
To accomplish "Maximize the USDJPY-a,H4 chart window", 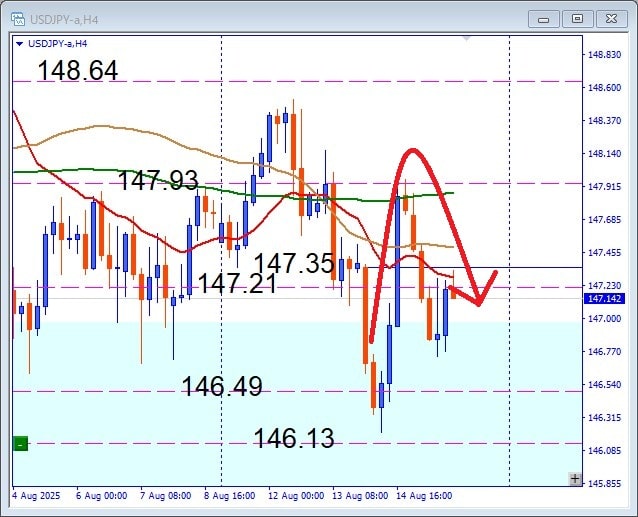I will click(577, 19).
